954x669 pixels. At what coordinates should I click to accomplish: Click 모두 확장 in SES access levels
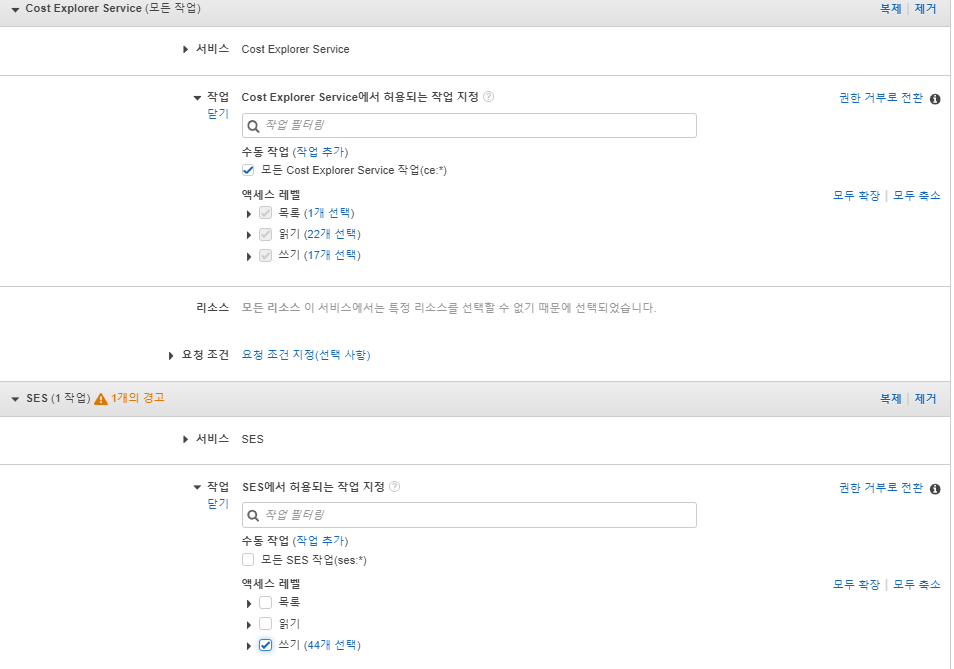click(x=856, y=584)
